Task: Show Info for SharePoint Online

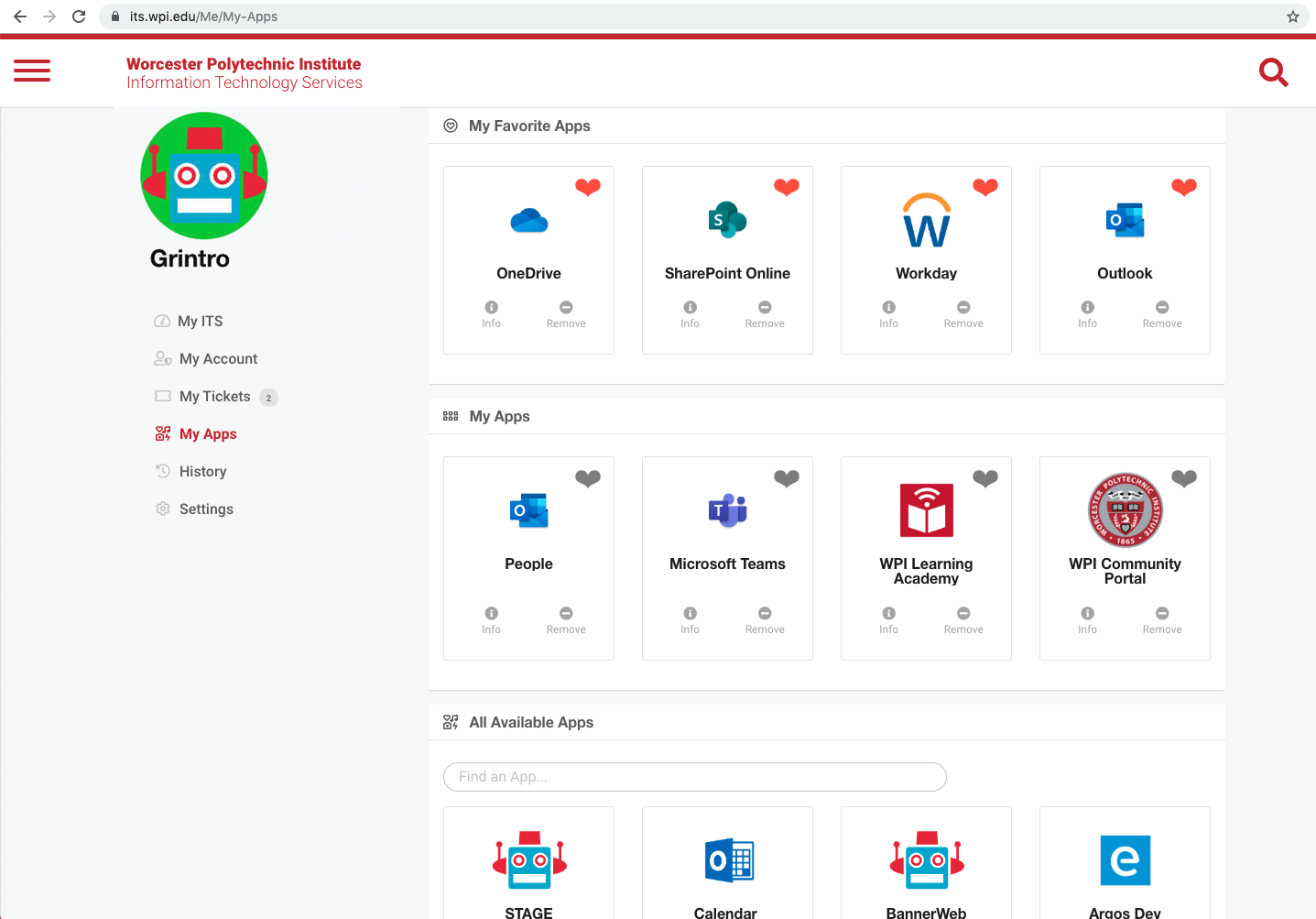Action: click(691, 314)
